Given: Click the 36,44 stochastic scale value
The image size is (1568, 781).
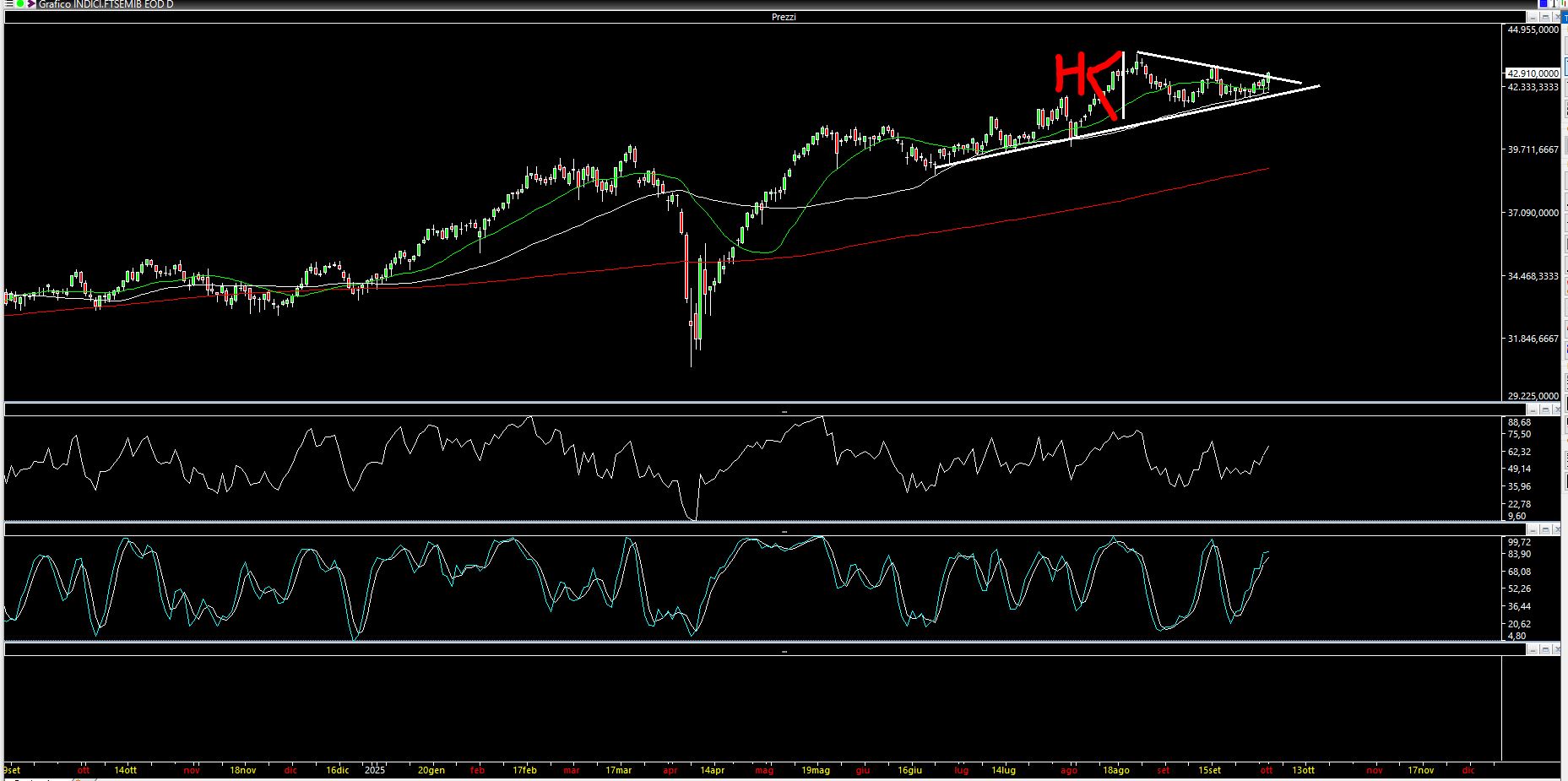Looking at the screenshot, I should 1518,606.
